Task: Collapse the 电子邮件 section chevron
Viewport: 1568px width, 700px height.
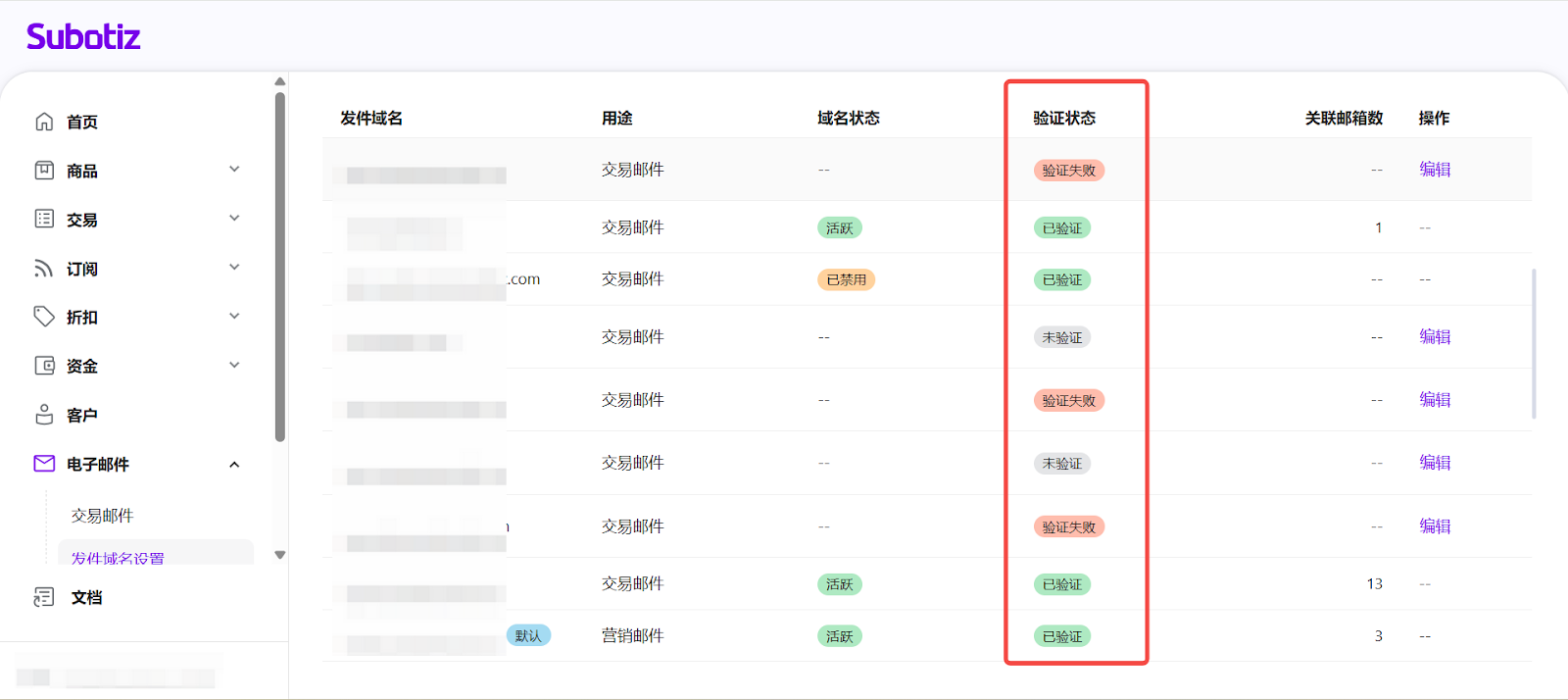Action: (x=234, y=465)
